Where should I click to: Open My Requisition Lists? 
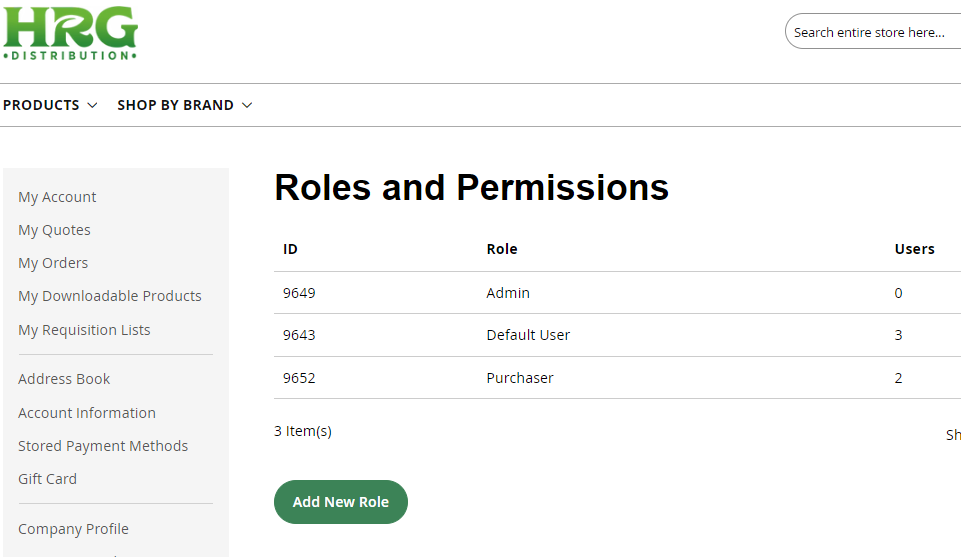point(84,330)
